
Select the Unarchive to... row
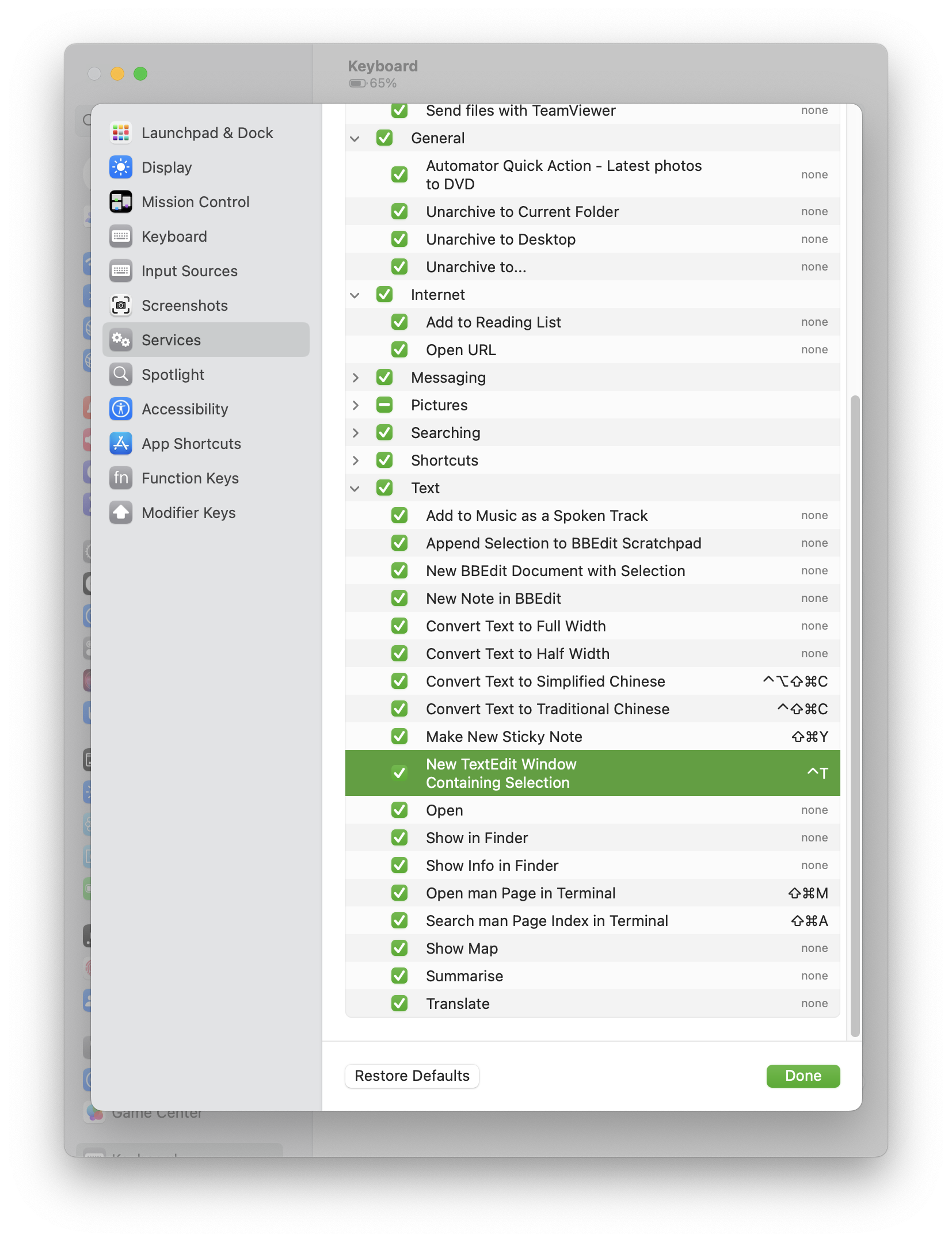coord(593,267)
